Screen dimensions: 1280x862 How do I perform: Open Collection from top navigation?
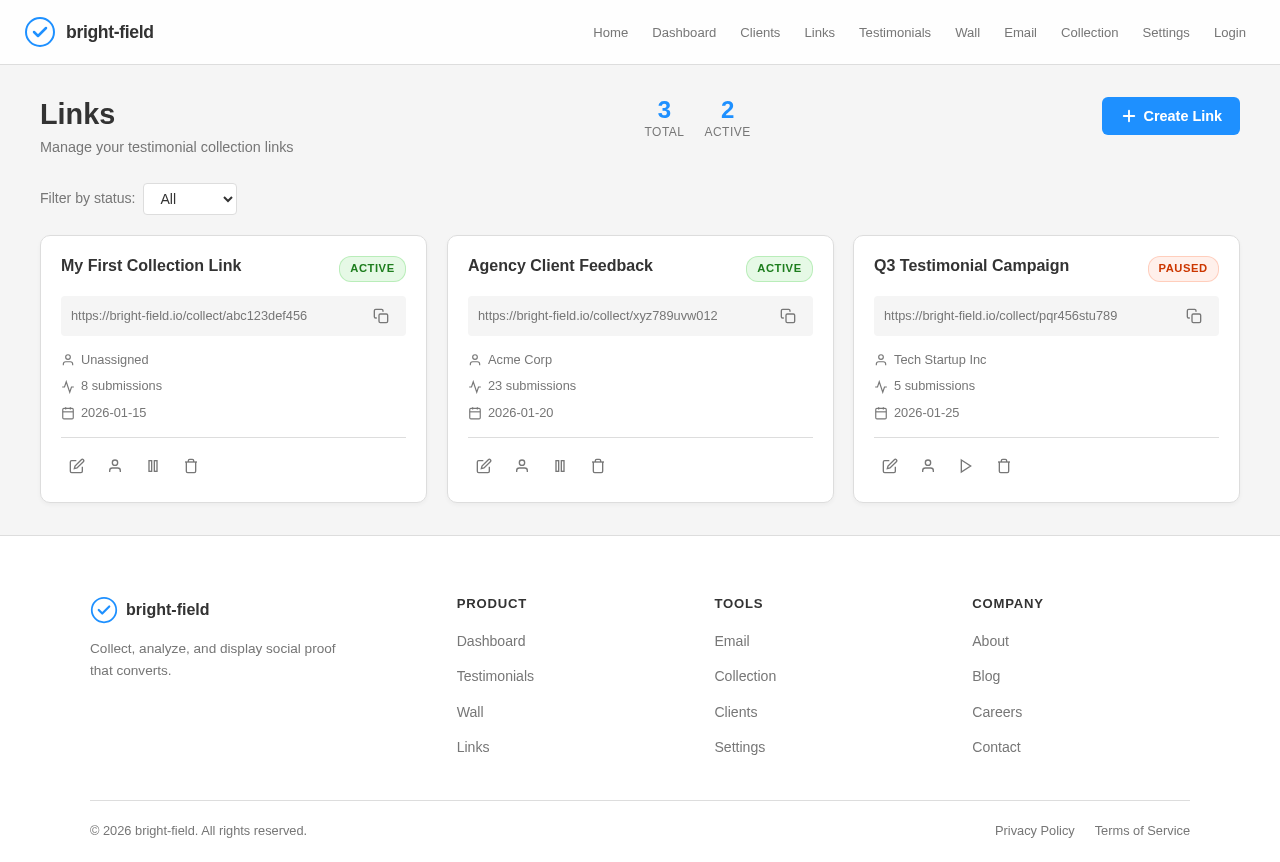click(1090, 32)
